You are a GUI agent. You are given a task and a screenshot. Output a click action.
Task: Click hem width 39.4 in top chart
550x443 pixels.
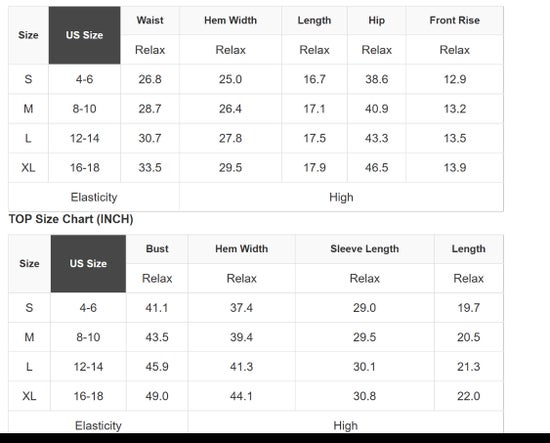241,337
